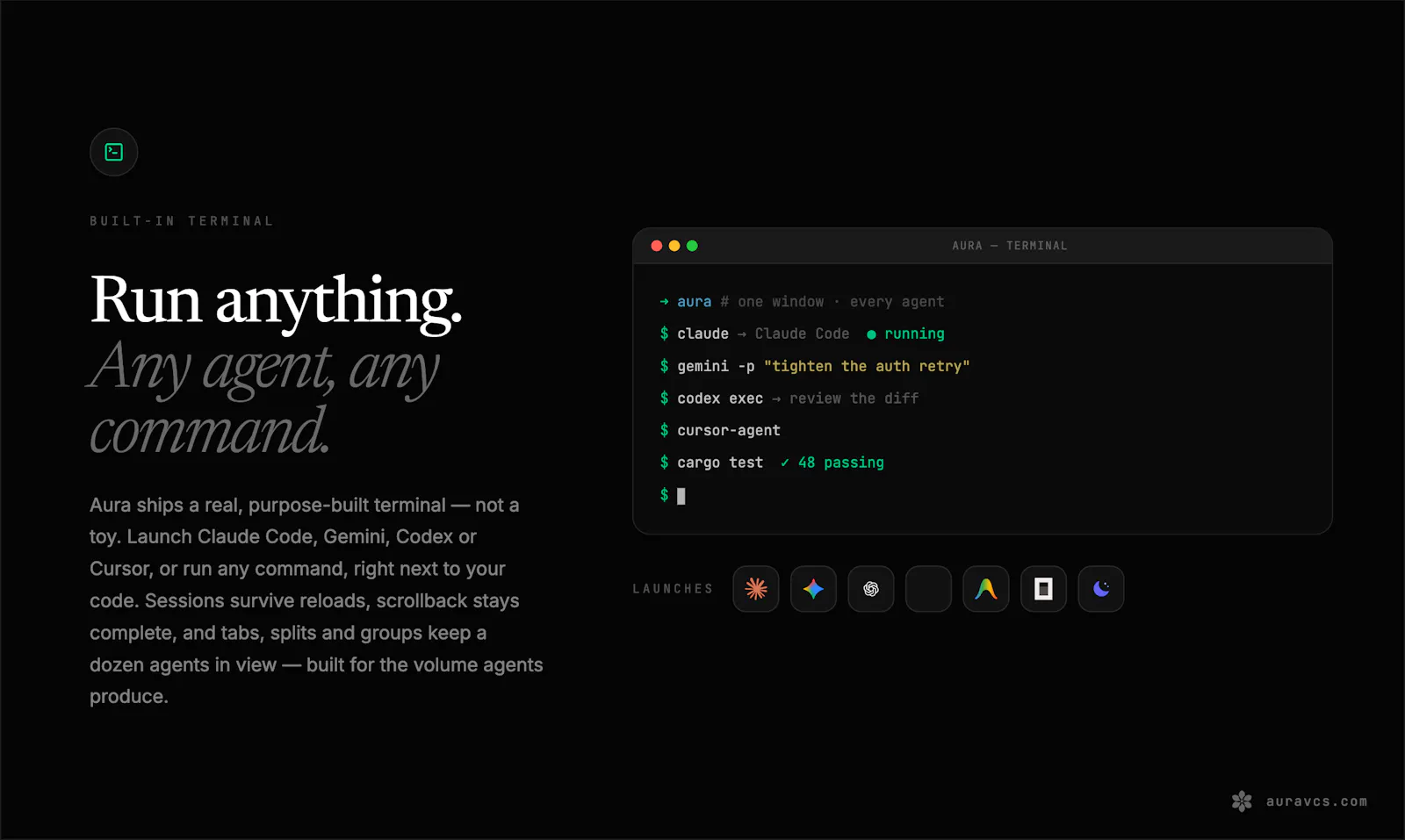1405x840 pixels.
Task: Launch the rainbow arch 'A' agent icon
Action: pyautogui.click(x=986, y=589)
